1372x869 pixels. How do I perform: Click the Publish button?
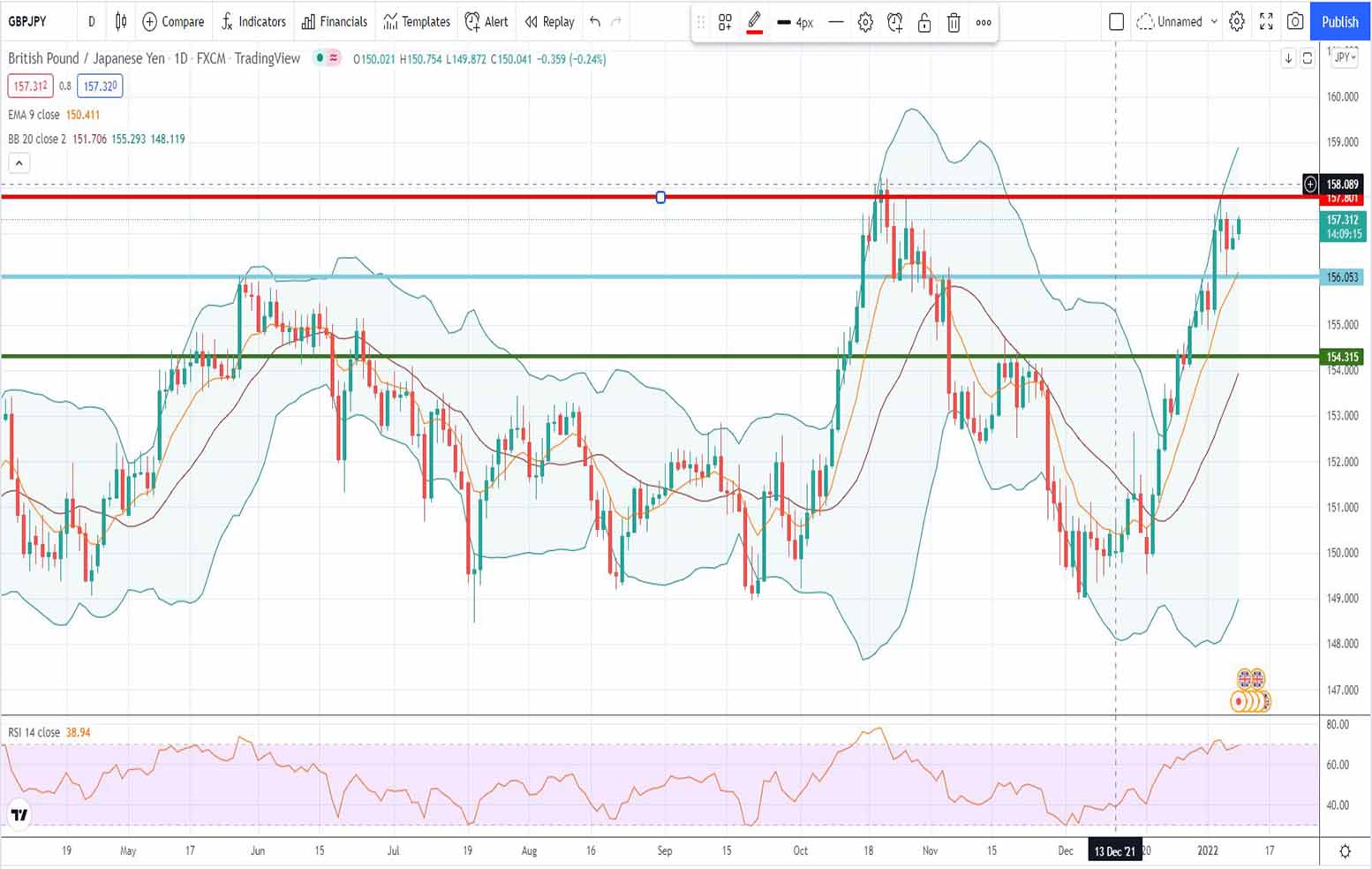pos(1339,22)
